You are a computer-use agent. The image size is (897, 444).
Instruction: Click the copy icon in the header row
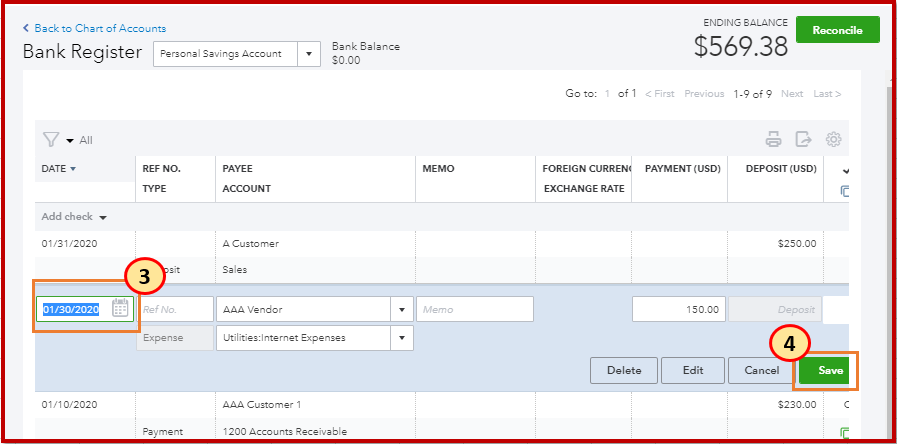pos(845,190)
